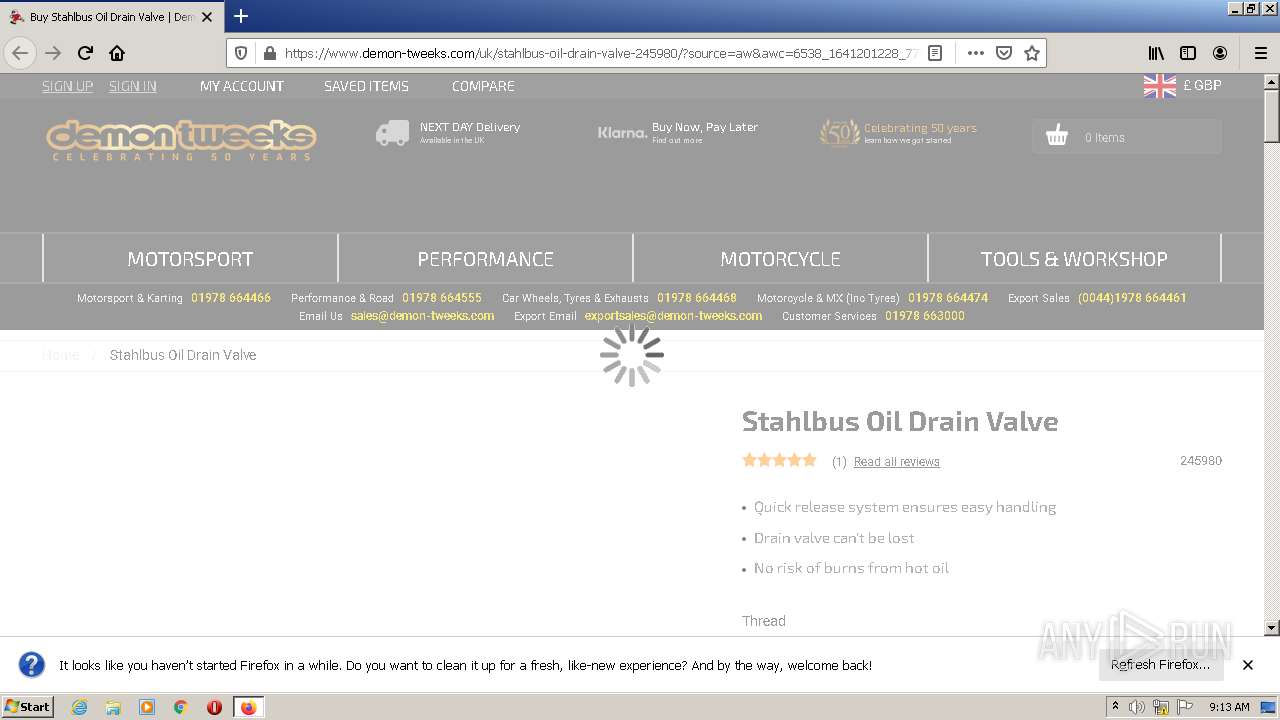
Task: Open the media player taskbar icon
Action: pyautogui.click(x=147, y=707)
